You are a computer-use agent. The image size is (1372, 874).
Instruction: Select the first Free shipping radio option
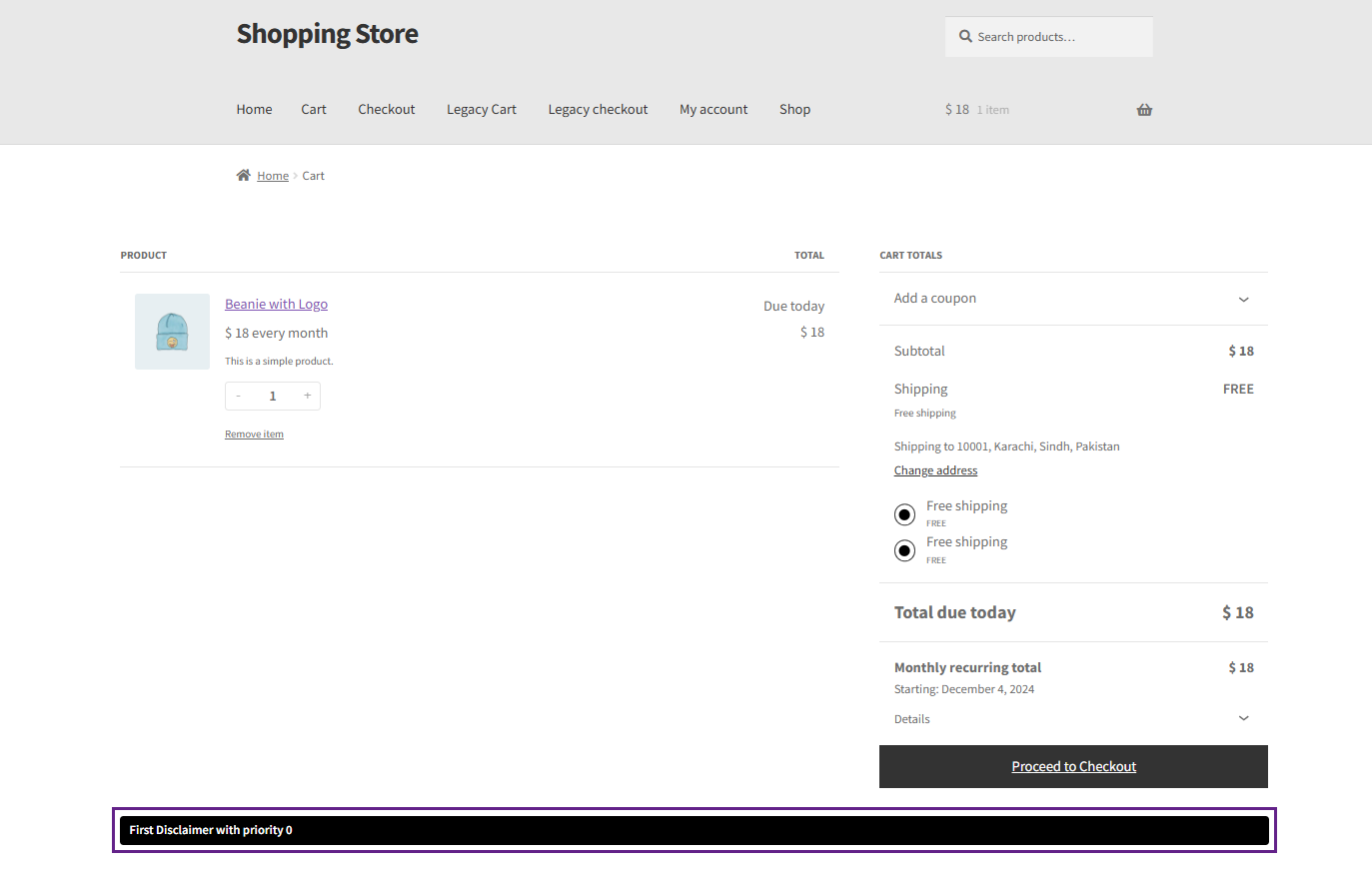coord(904,514)
